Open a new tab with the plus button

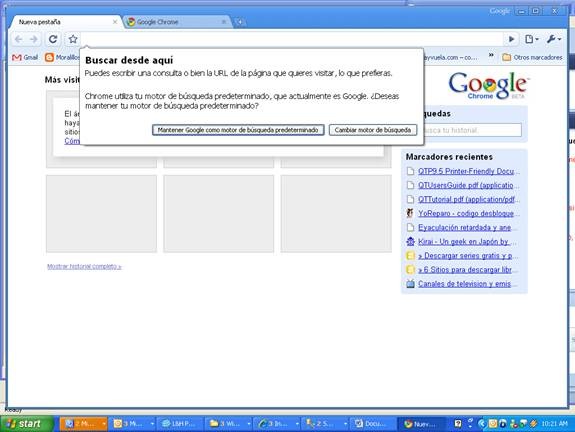click(239, 22)
